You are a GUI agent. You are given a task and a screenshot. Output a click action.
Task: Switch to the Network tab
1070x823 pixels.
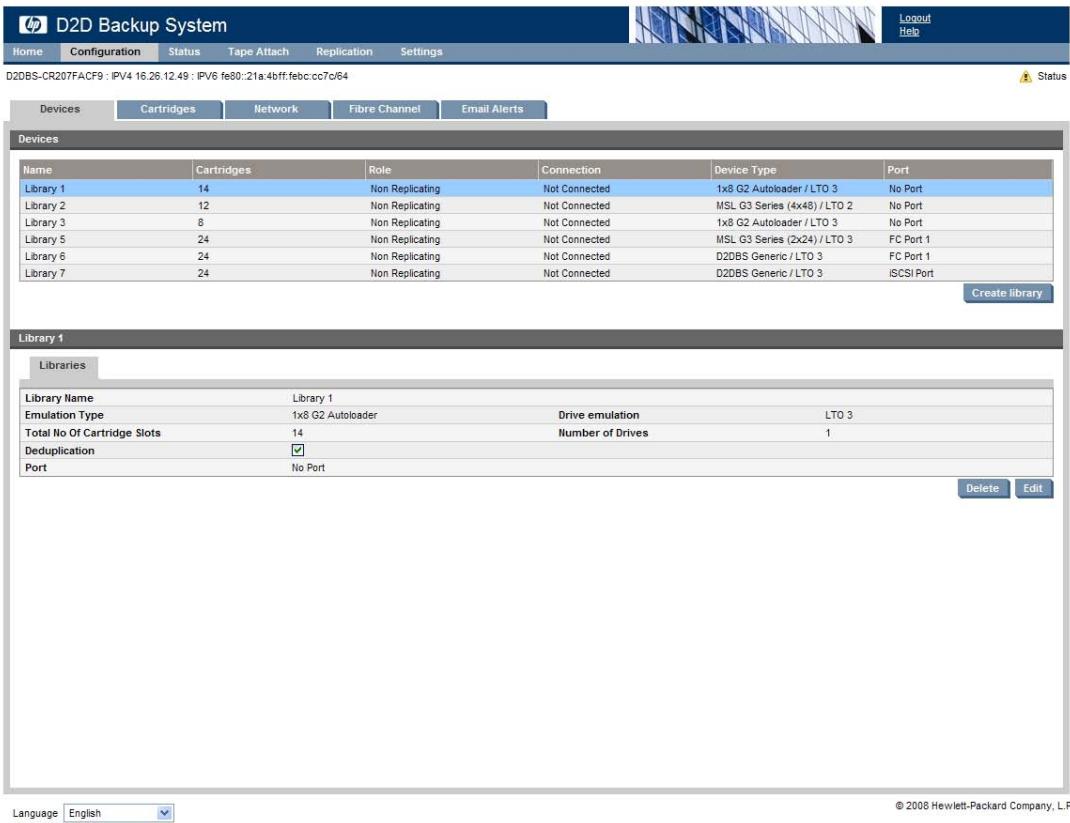coord(276,109)
